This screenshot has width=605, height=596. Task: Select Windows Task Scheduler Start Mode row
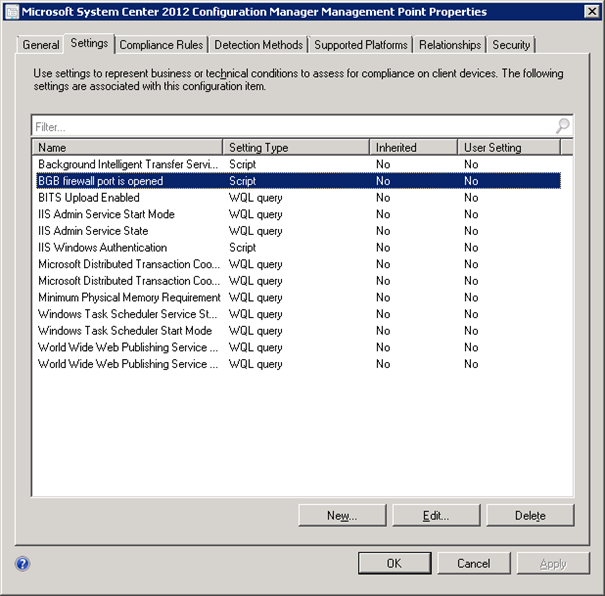click(299, 331)
